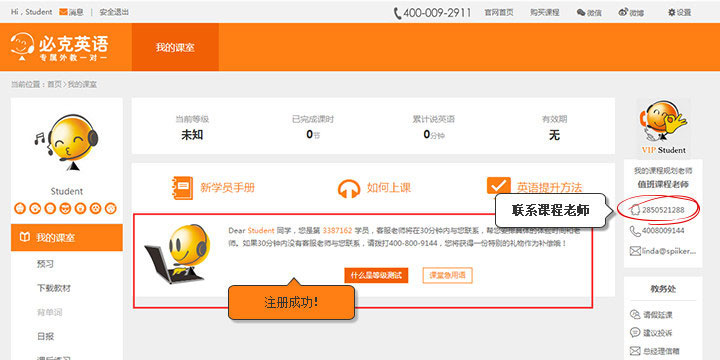Click phone number 4008009144
The height and width of the screenshot is (360, 720).
[663, 231]
